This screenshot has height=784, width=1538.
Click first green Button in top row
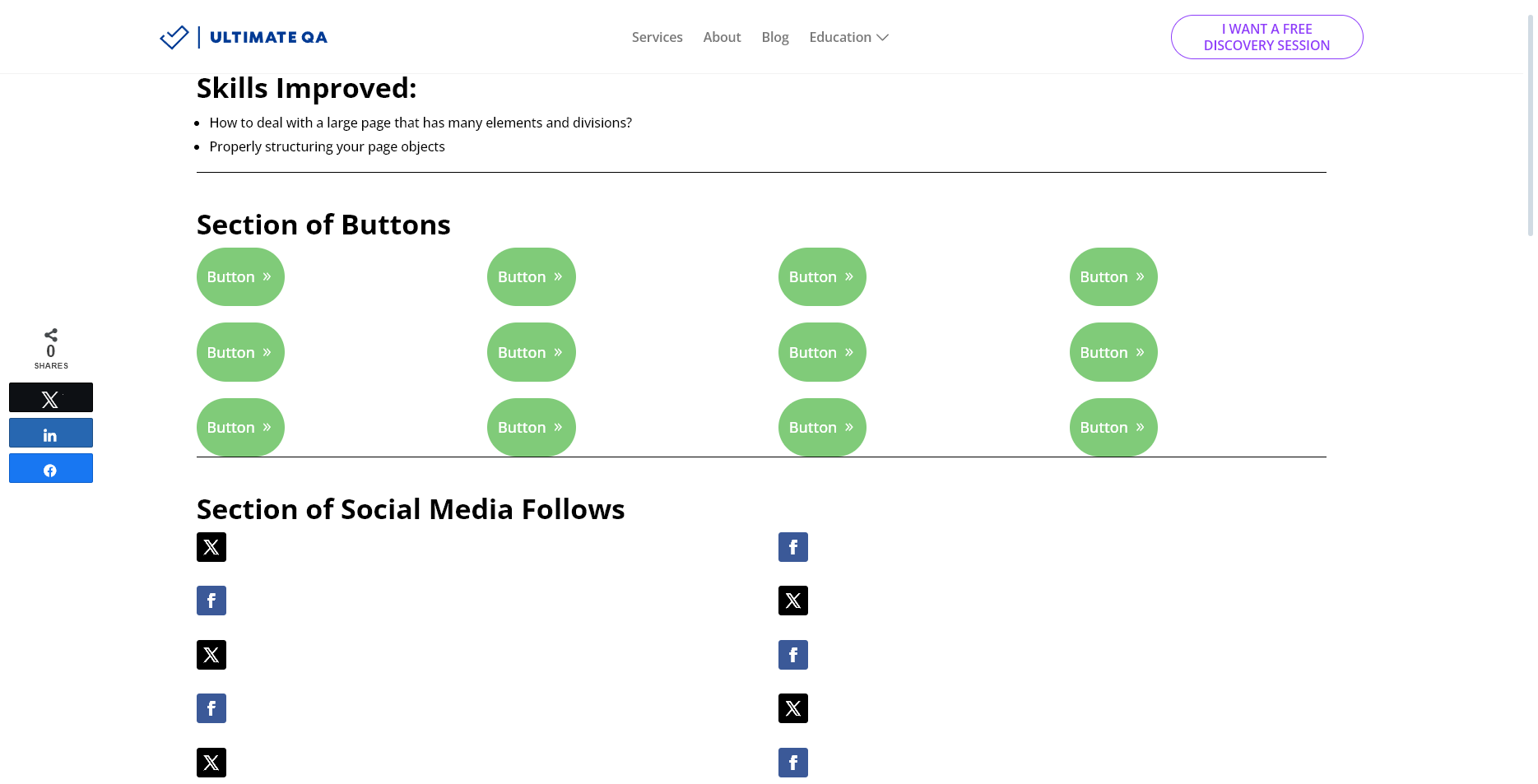[x=240, y=277]
